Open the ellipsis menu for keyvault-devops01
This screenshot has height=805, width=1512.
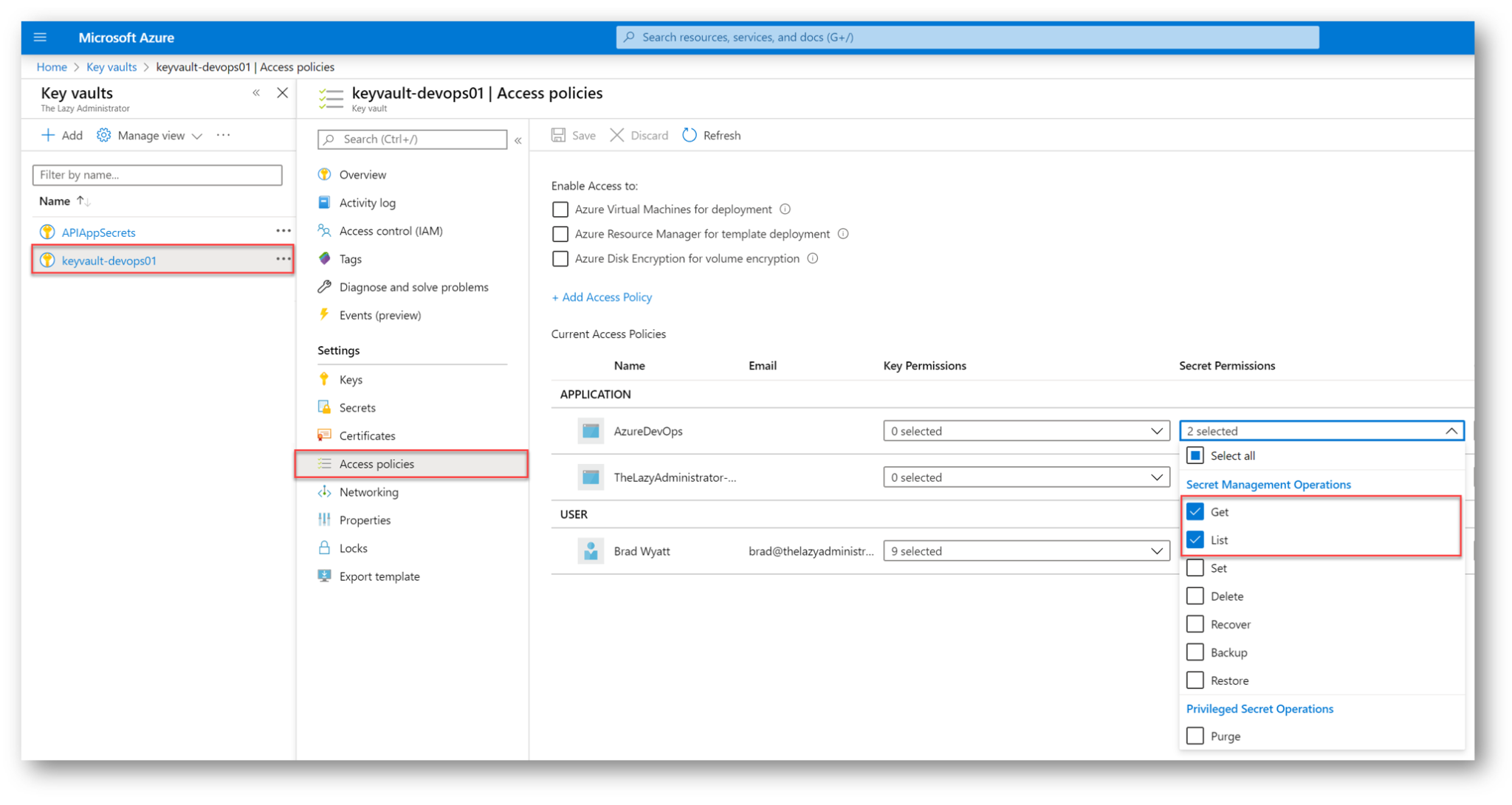coord(283,259)
